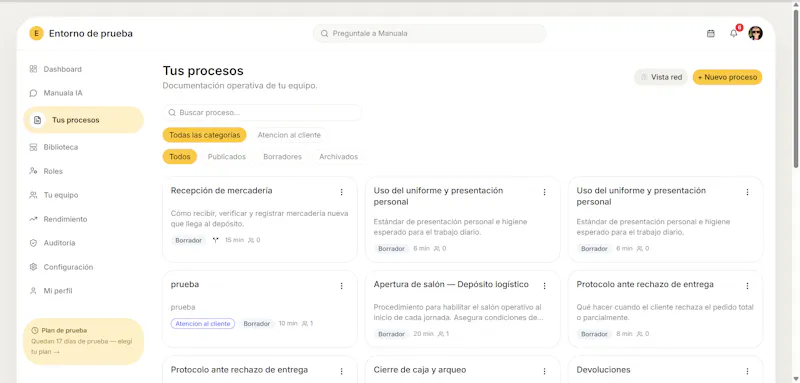The width and height of the screenshot is (800, 383).
Task: Open options menu of right Uso del uniforme card
Action: pyautogui.click(x=747, y=192)
